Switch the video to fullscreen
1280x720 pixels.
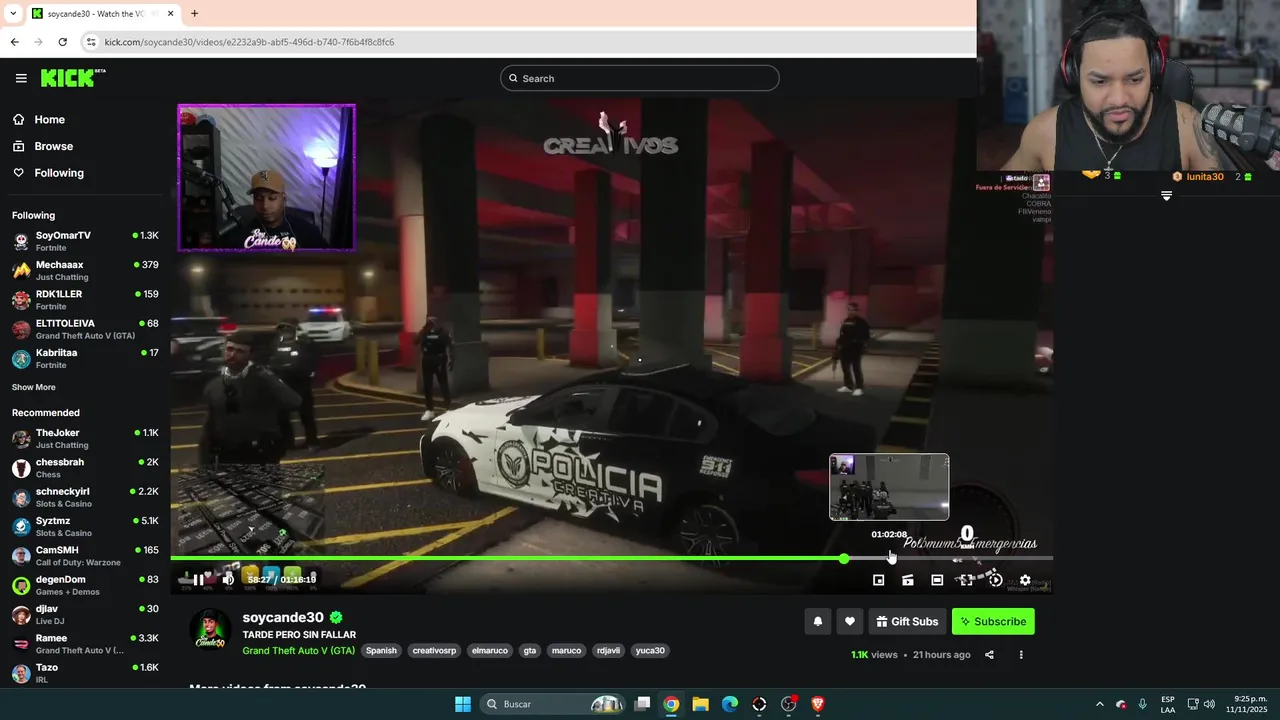(966, 580)
